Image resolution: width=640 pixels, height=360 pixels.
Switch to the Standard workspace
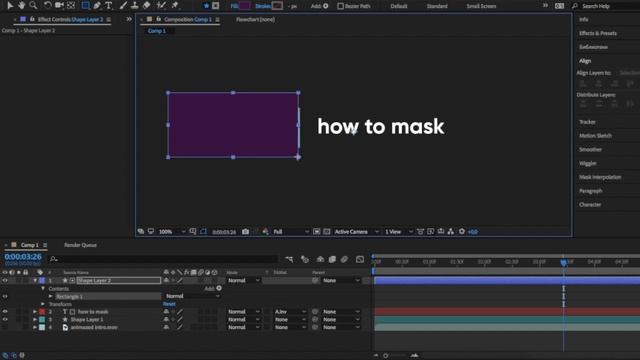(437, 6)
